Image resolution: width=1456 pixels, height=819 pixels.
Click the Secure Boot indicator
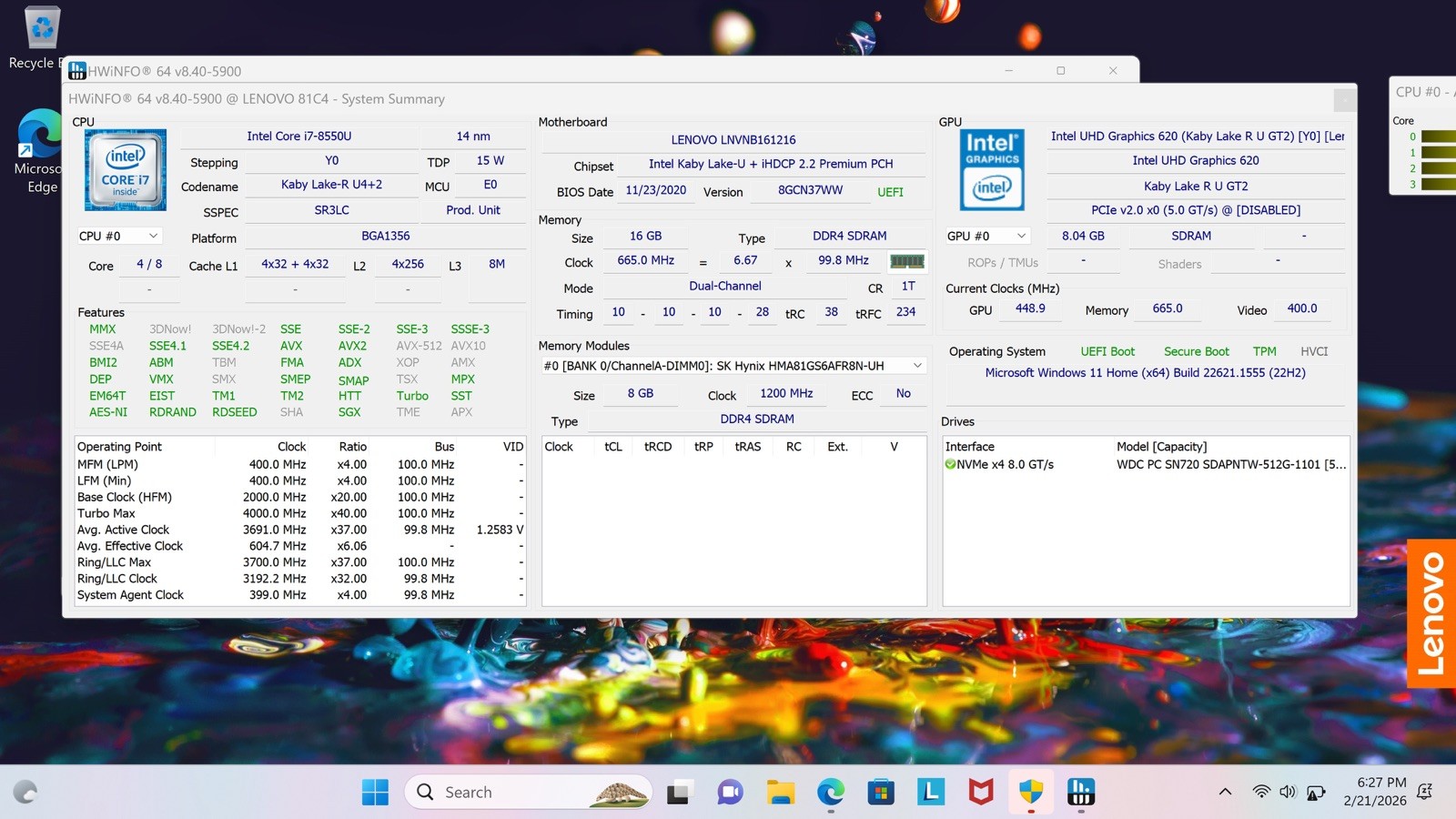click(x=1196, y=351)
